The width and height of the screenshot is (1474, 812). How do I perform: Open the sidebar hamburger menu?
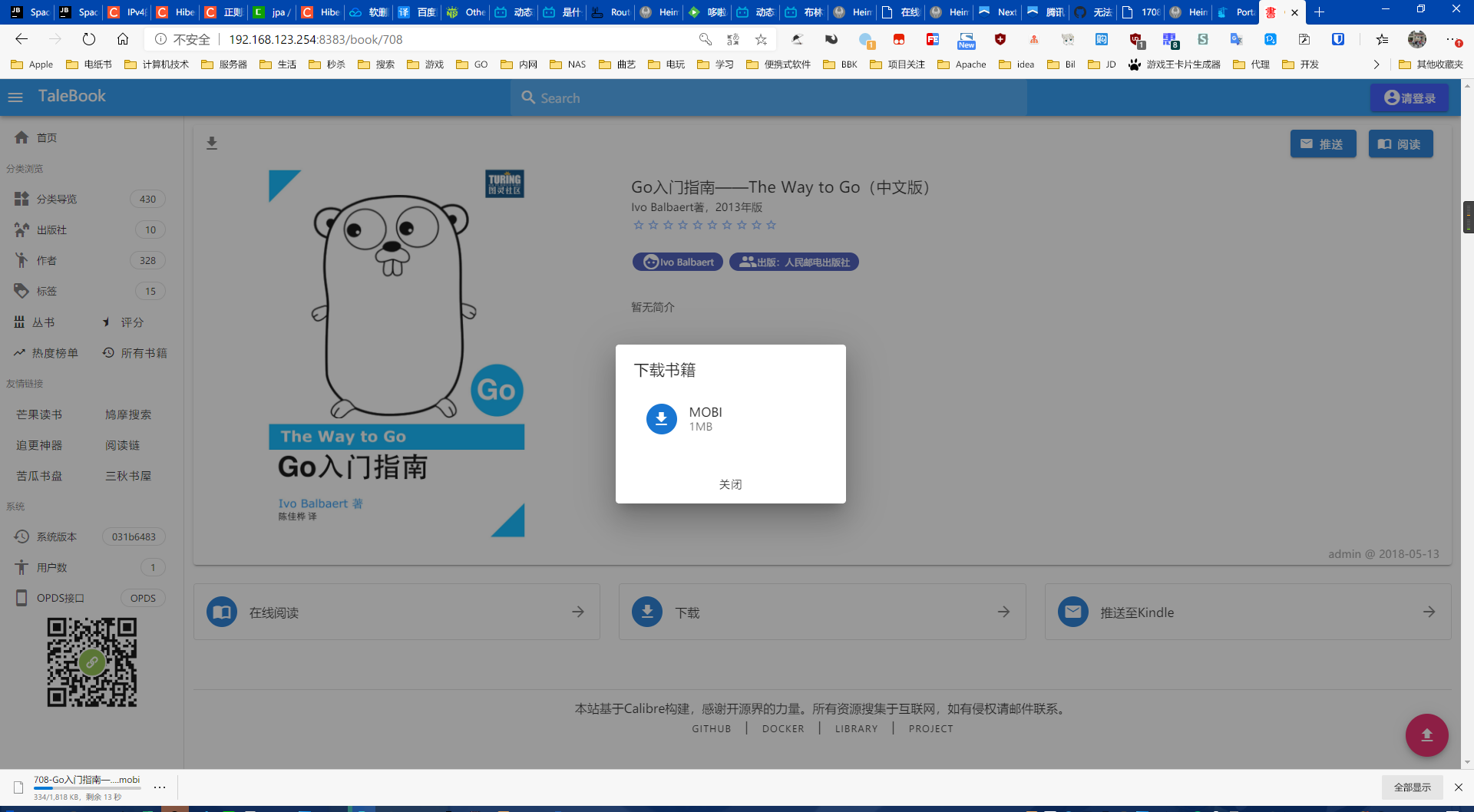[x=15, y=97]
